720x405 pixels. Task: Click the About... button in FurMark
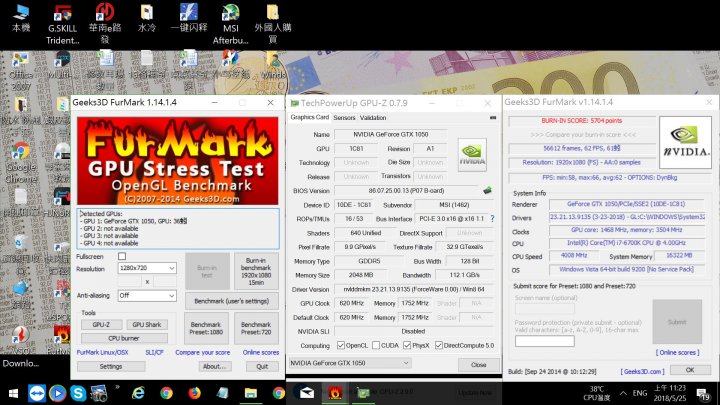click(x=214, y=366)
